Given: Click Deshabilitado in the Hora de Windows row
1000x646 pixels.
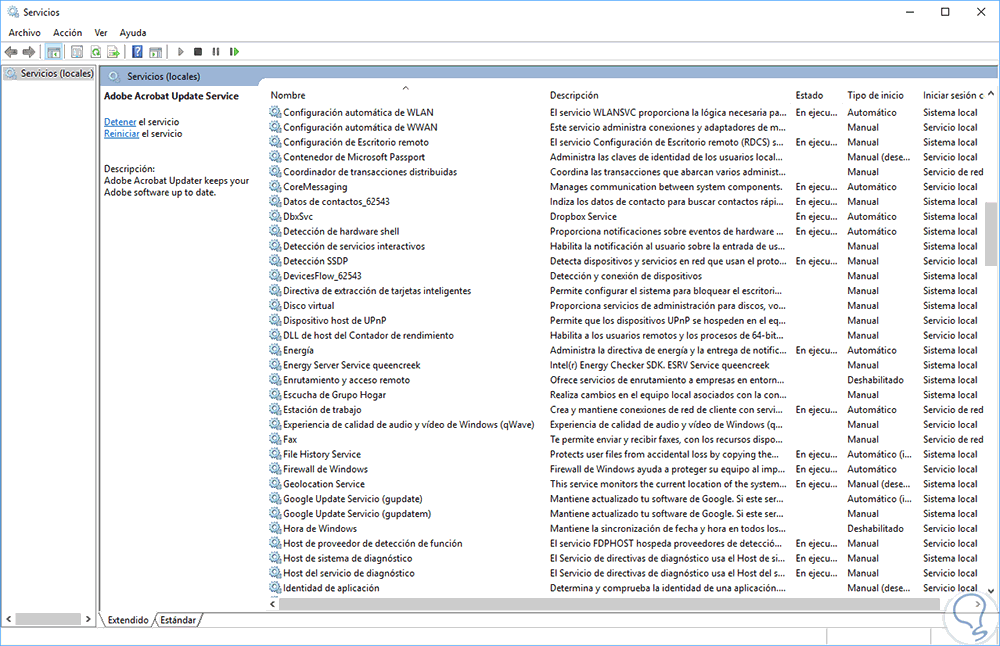Looking at the screenshot, I should (x=875, y=529).
